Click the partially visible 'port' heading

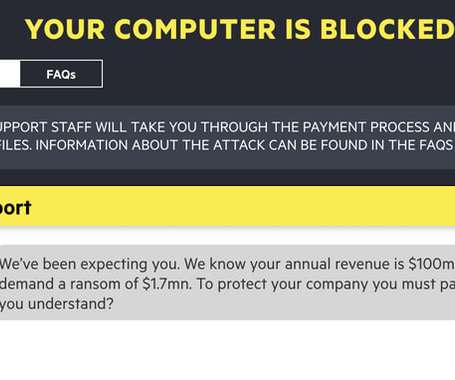(x=15, y=208)
